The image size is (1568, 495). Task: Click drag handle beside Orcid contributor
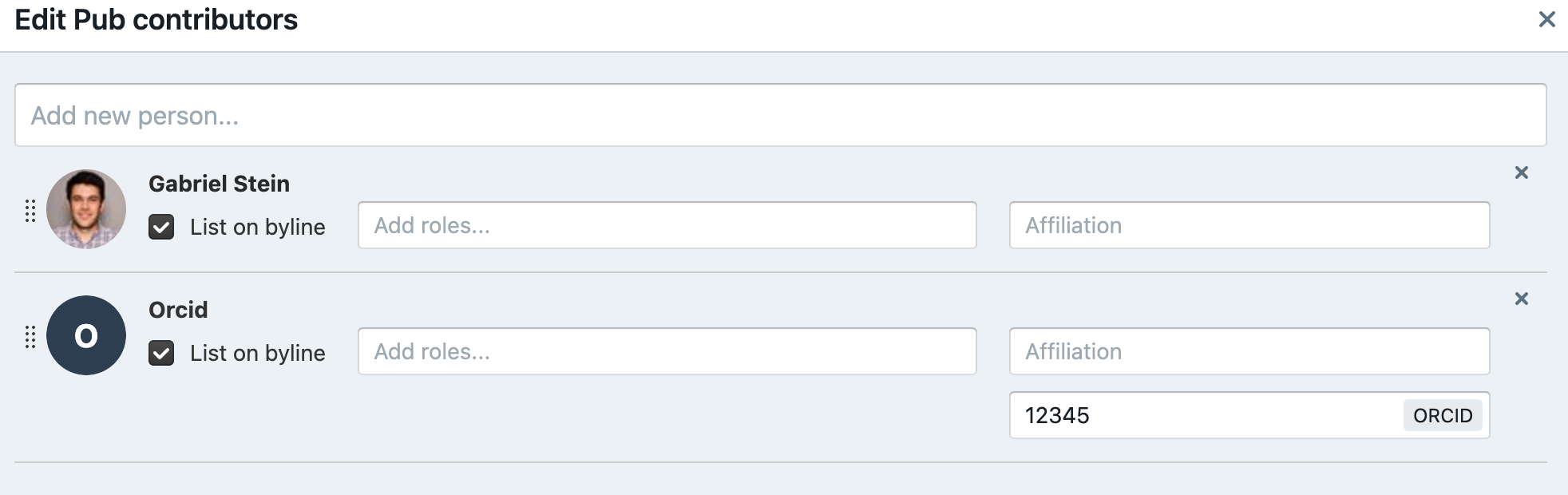pos(30,337)
